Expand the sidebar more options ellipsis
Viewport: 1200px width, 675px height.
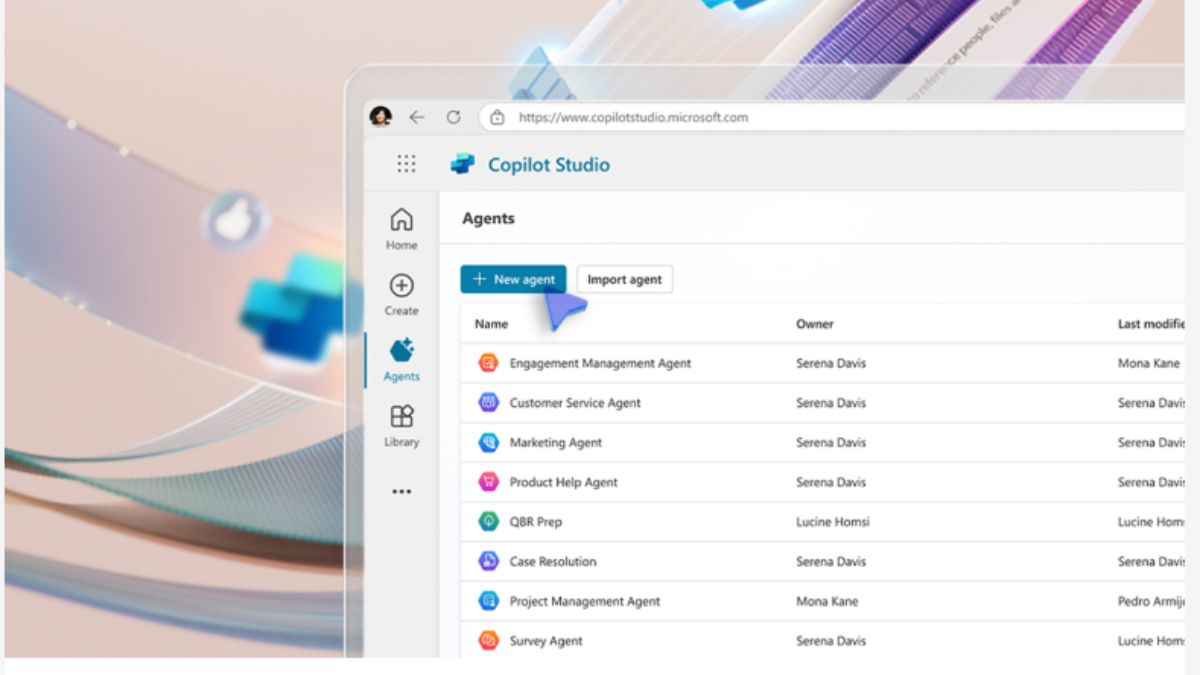point(401,491)
